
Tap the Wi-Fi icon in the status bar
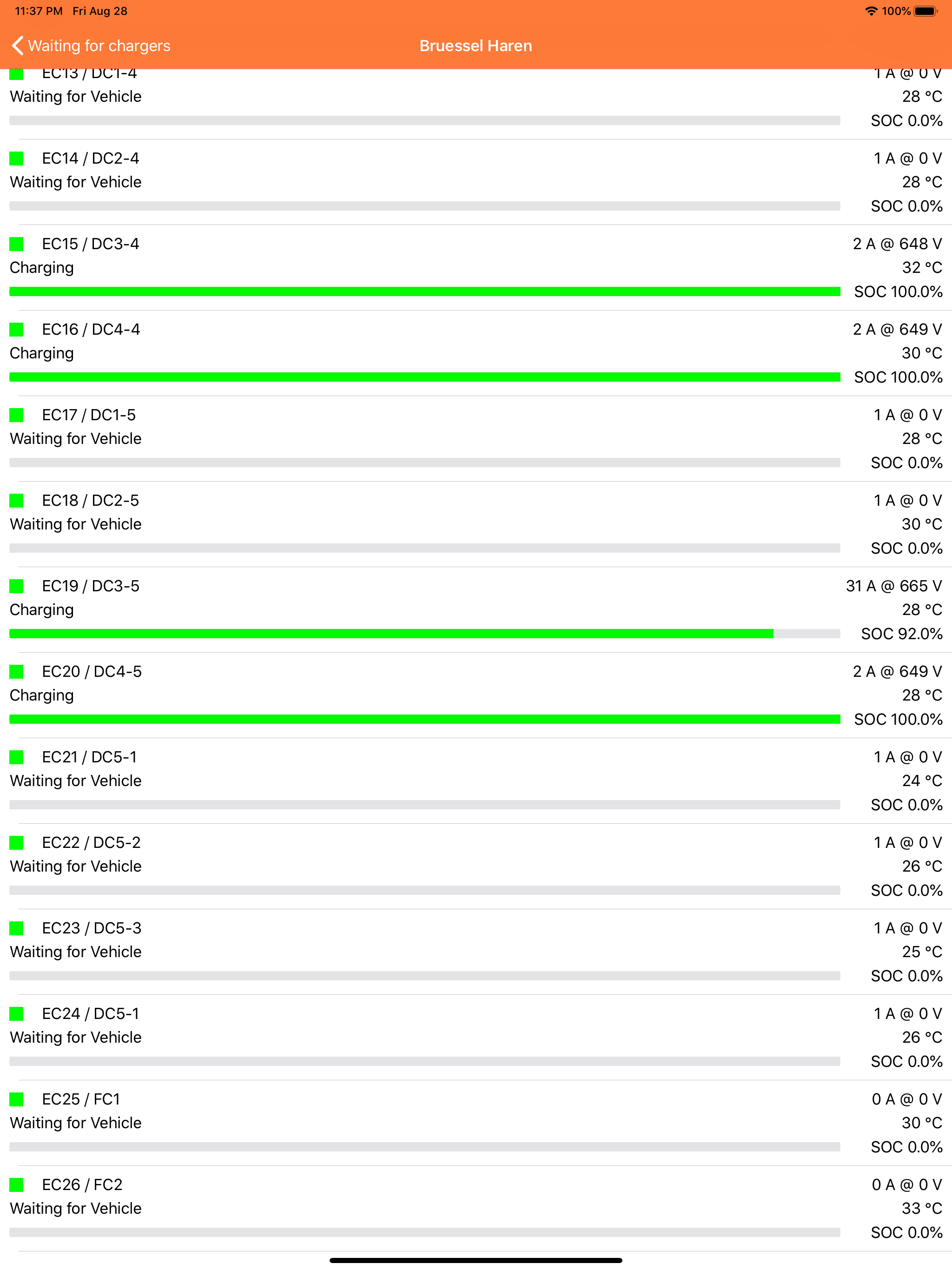pyautogui.click(x=871, y=10)
